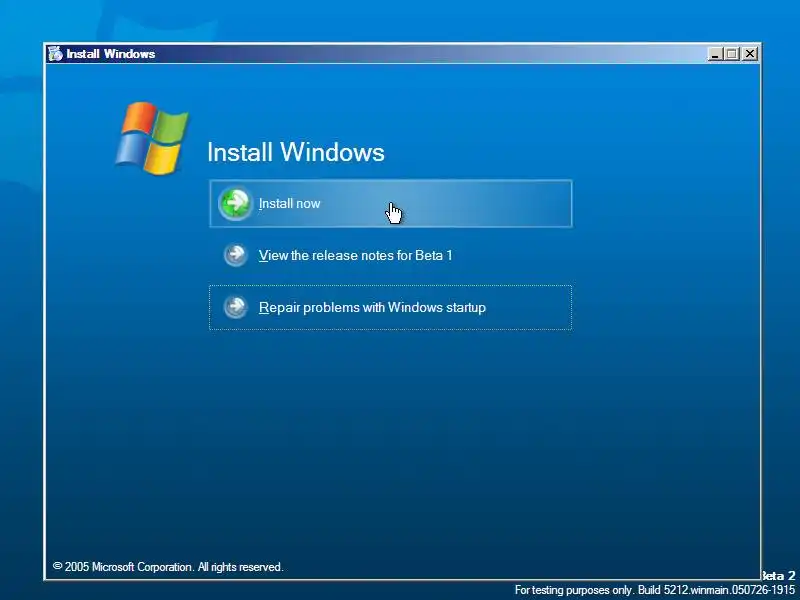Click the 2005 Microsoft Corporation copyright text
This screenshot has width=800, height=600.
168,567
